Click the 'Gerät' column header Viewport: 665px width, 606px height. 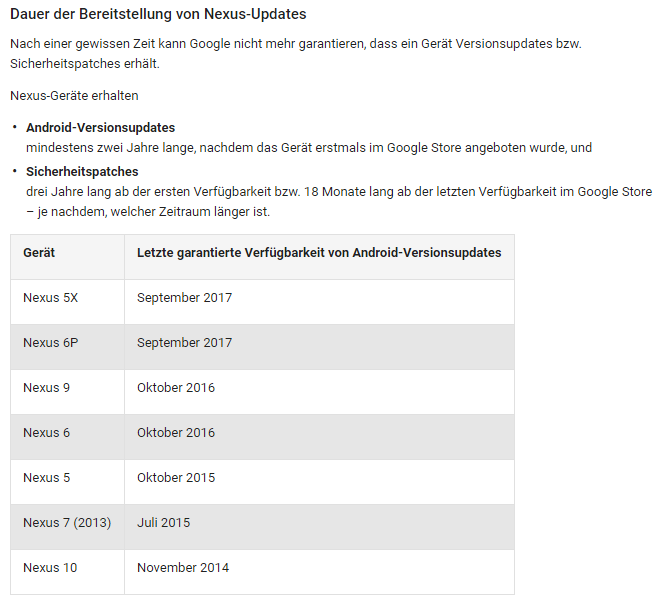[x=39, y=253]
